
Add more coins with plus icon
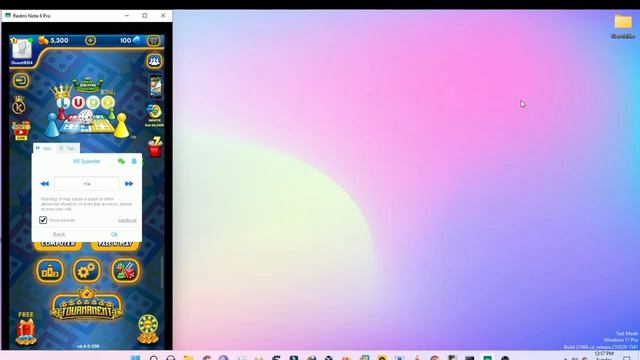pos(90,40)
